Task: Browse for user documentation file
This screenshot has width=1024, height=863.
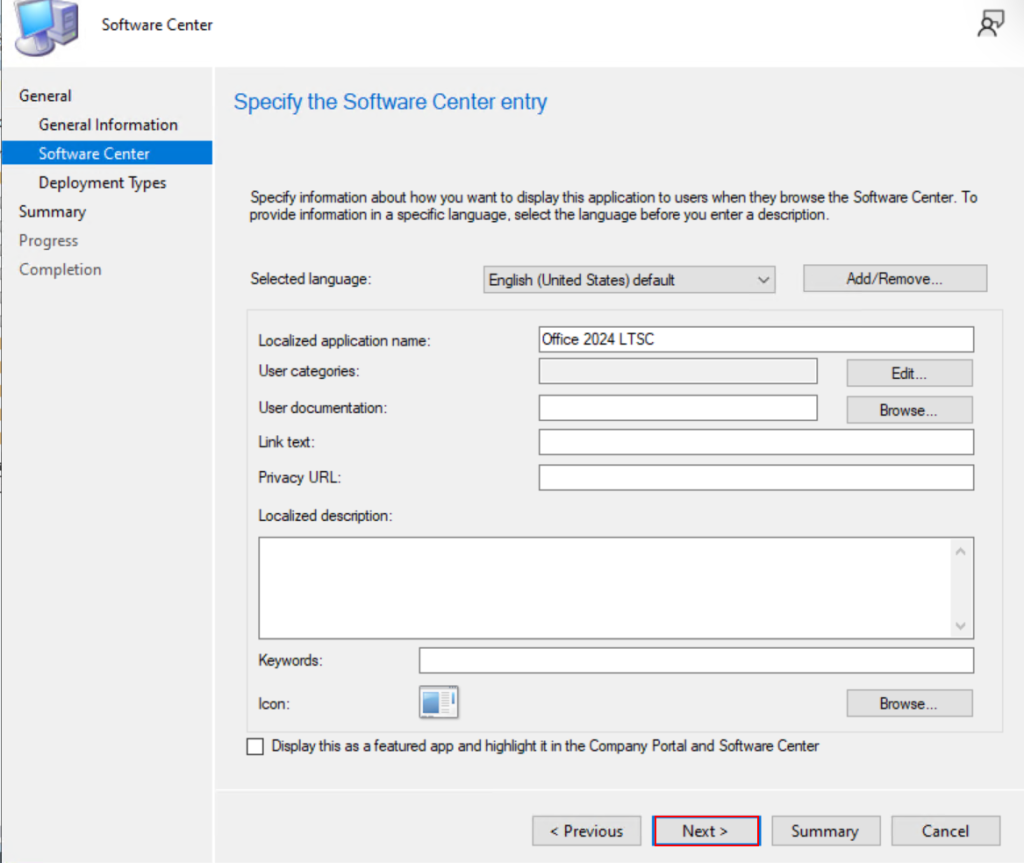Action: (x=909, y=410)
